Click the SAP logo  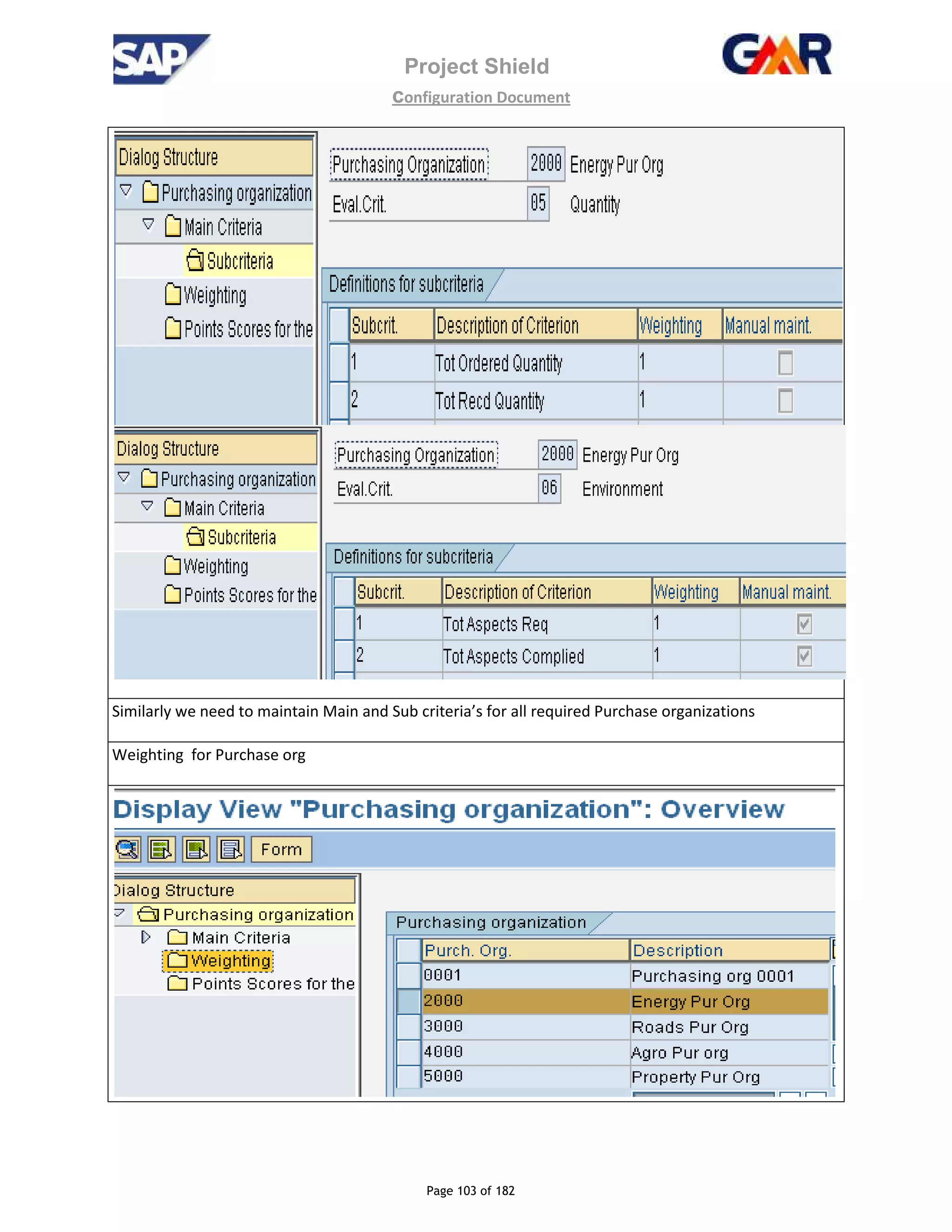click(162, 59)
